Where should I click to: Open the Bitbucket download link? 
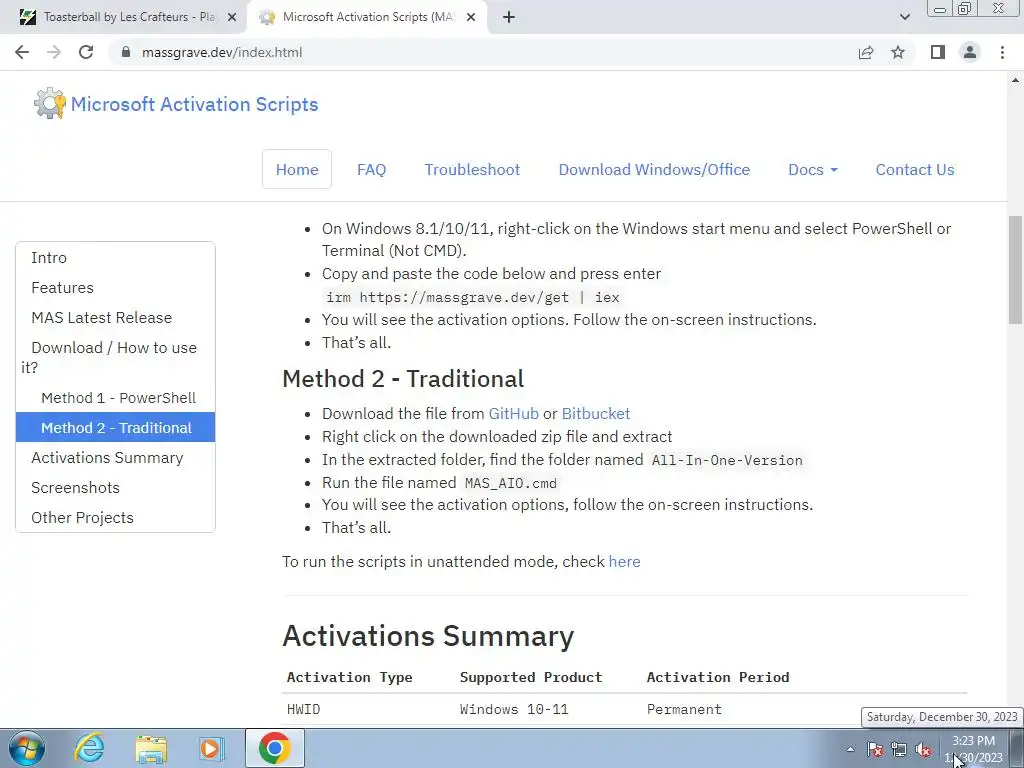pyautogui.click(x=596, y=414)
